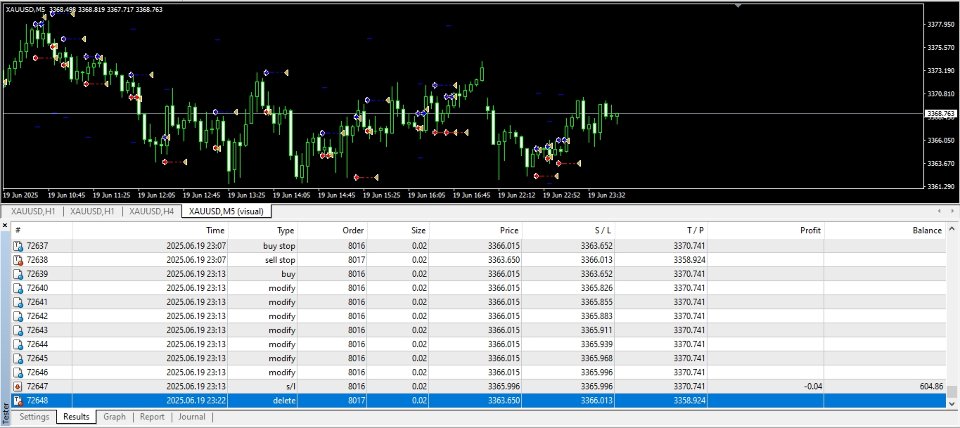Image resolution: width=960 pixels, height=428 pixels.
Task: Switch to the Results tab
Action: [77, 417]
